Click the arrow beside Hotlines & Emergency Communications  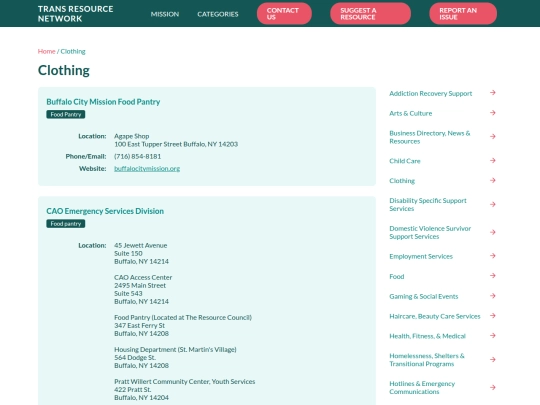coord(493,387)
